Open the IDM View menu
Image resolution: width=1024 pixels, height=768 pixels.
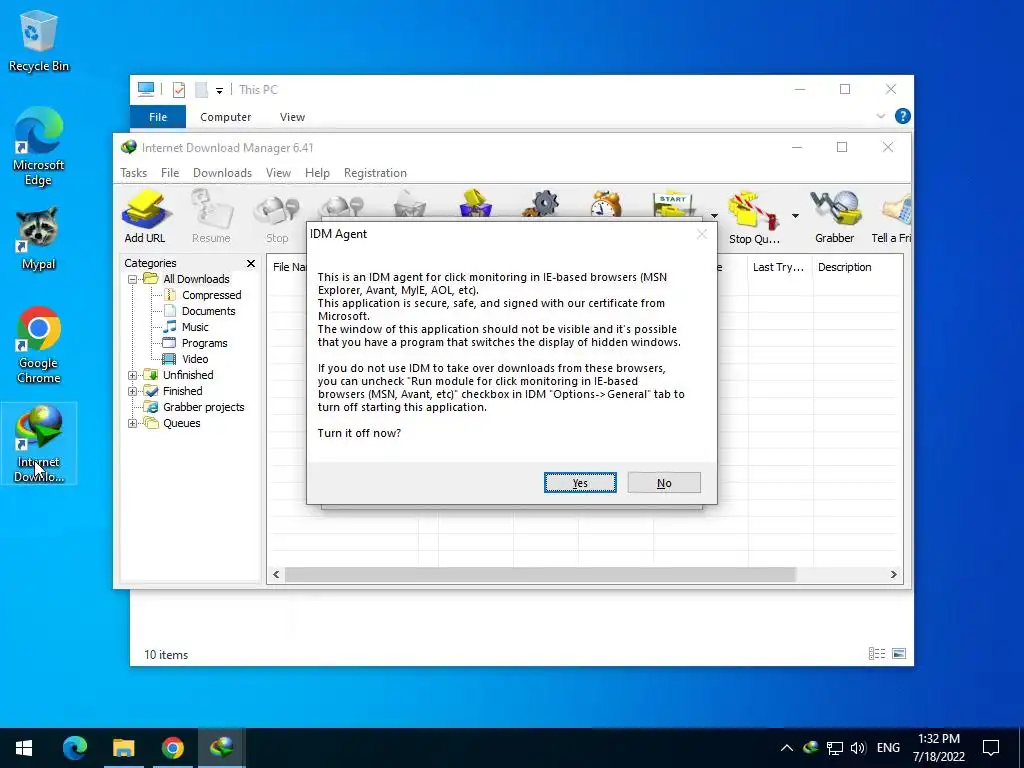(278, 173)
